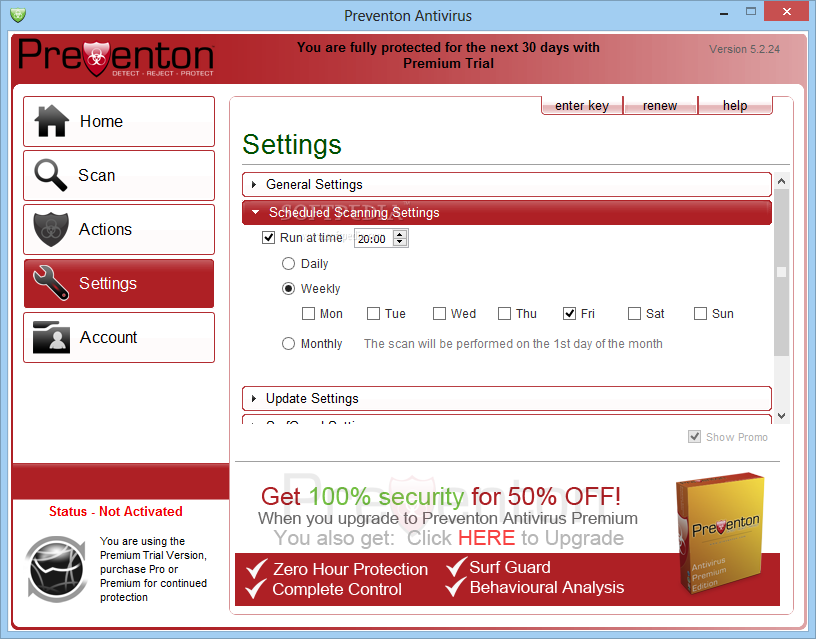Expand General Settings section
The height and width of the screenshot is (639, 816).
[x=507, y=184]
